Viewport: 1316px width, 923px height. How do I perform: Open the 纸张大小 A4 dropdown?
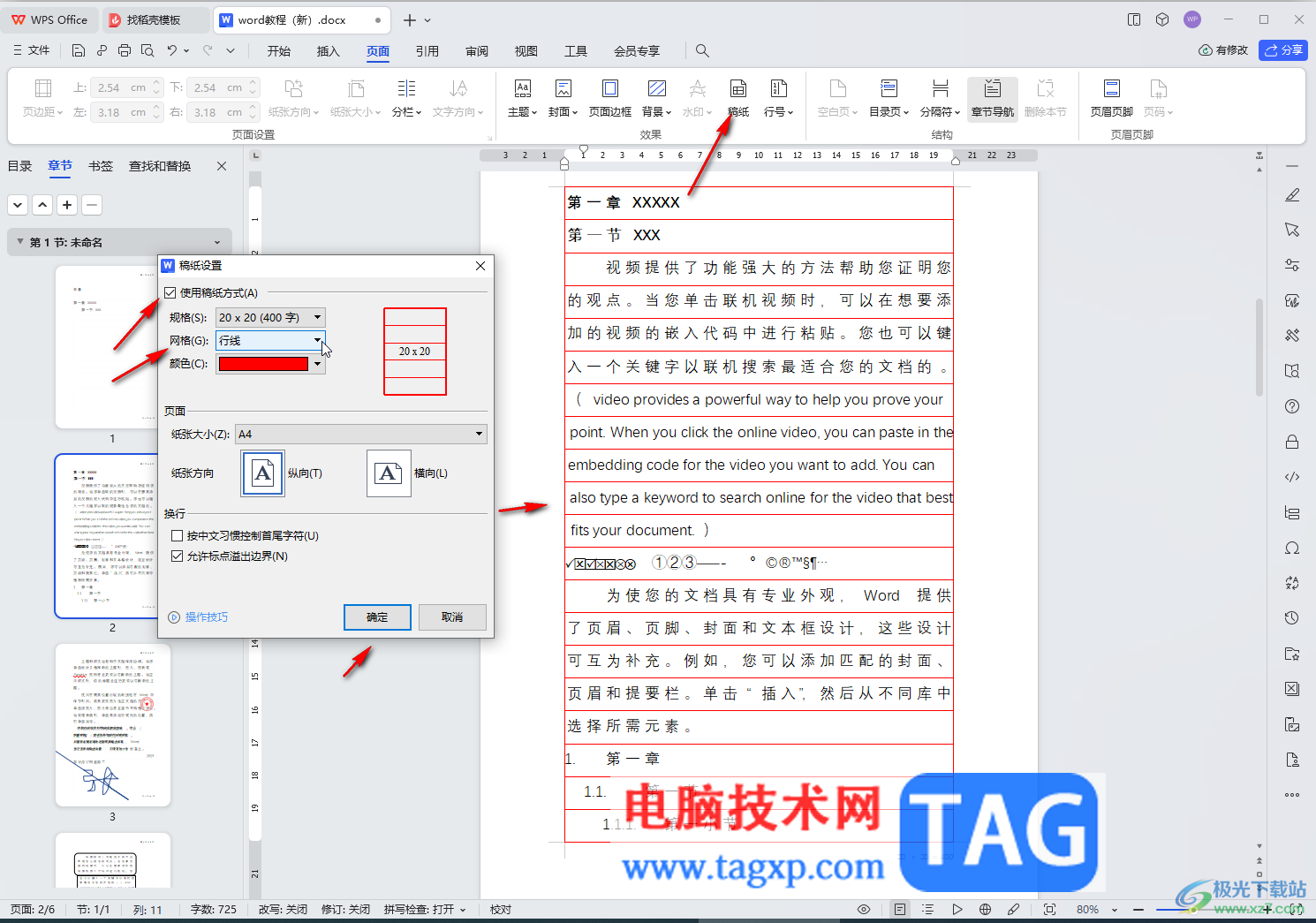coord(360,434)
